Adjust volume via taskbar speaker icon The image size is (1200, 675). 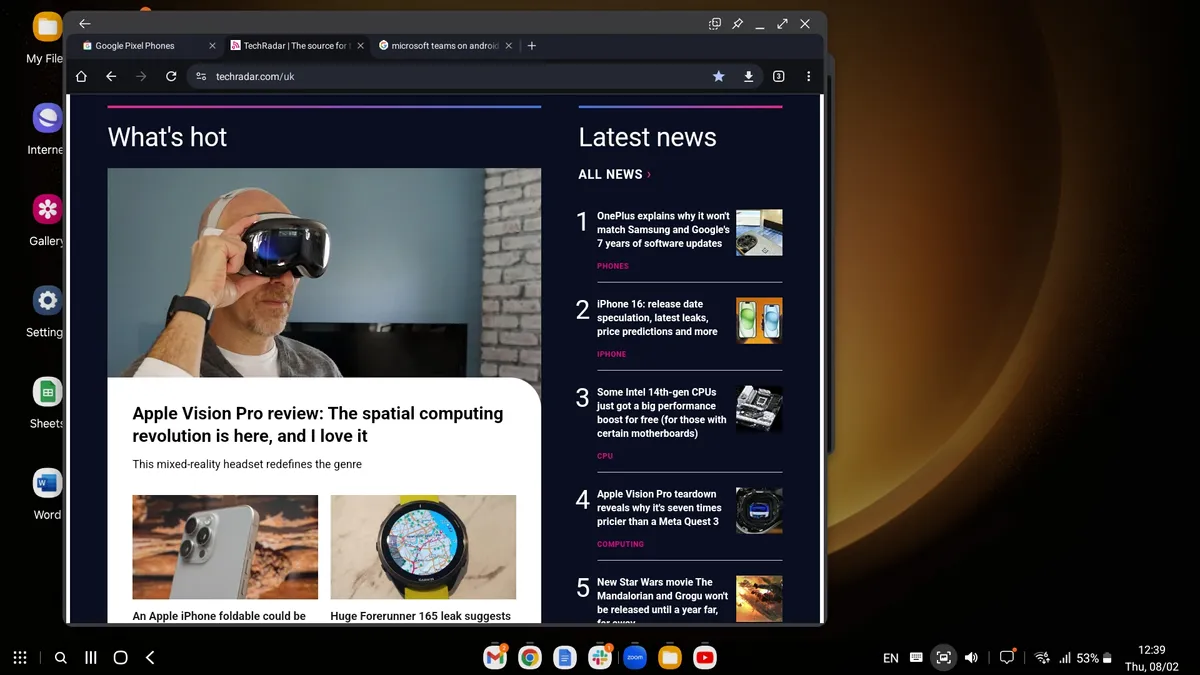pos(971,658)
